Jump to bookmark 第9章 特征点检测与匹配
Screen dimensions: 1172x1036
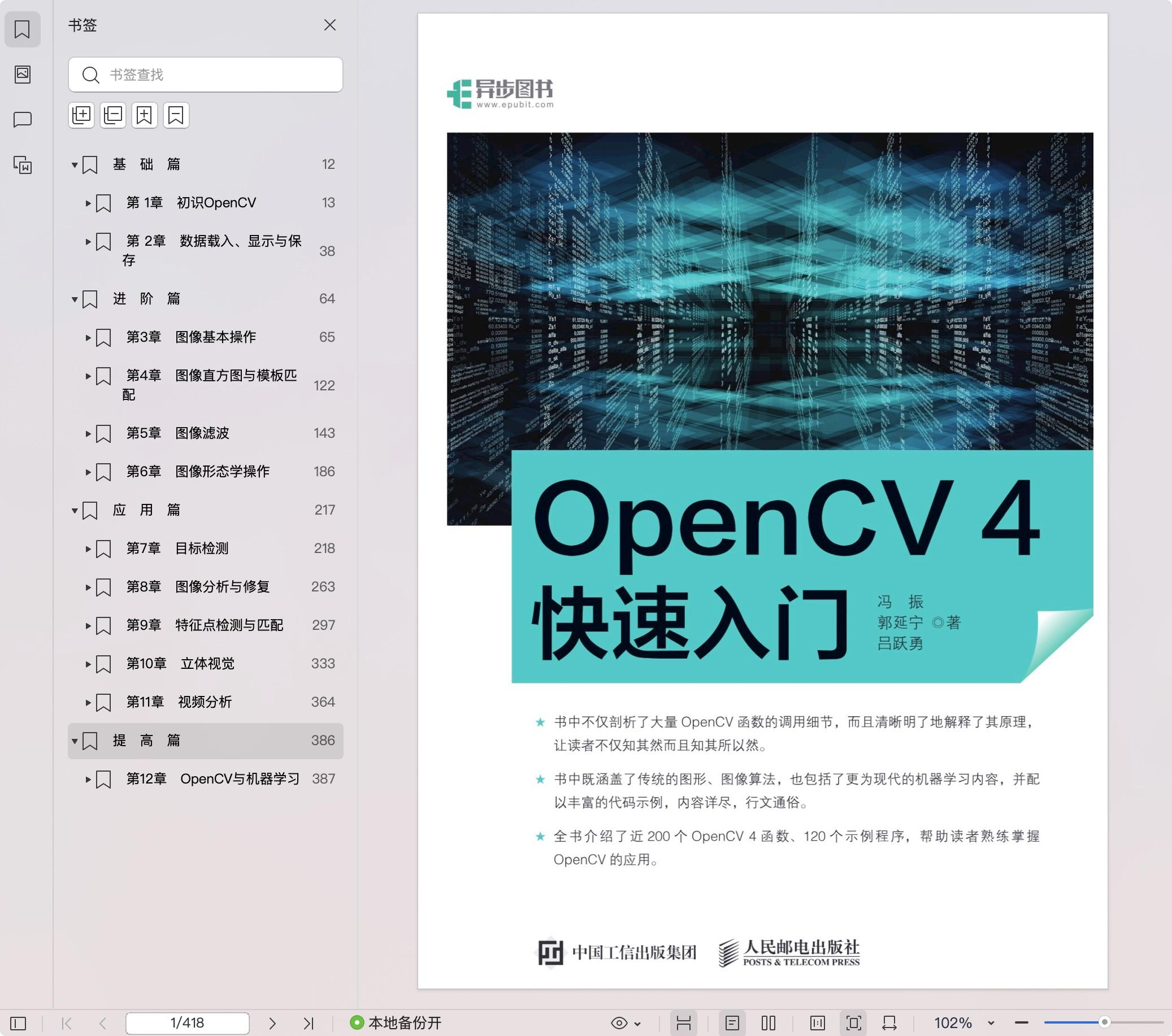pyautogui.click(x=205, y=625)
